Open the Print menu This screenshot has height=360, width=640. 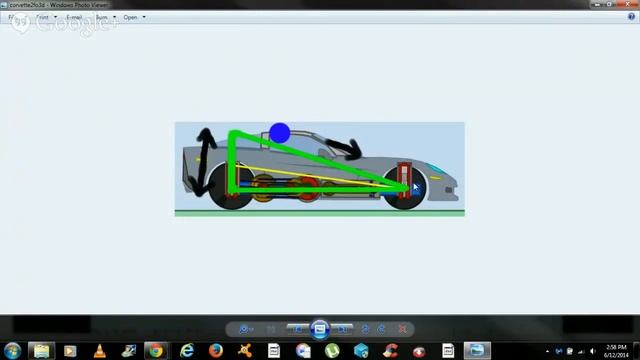point(42,17)
